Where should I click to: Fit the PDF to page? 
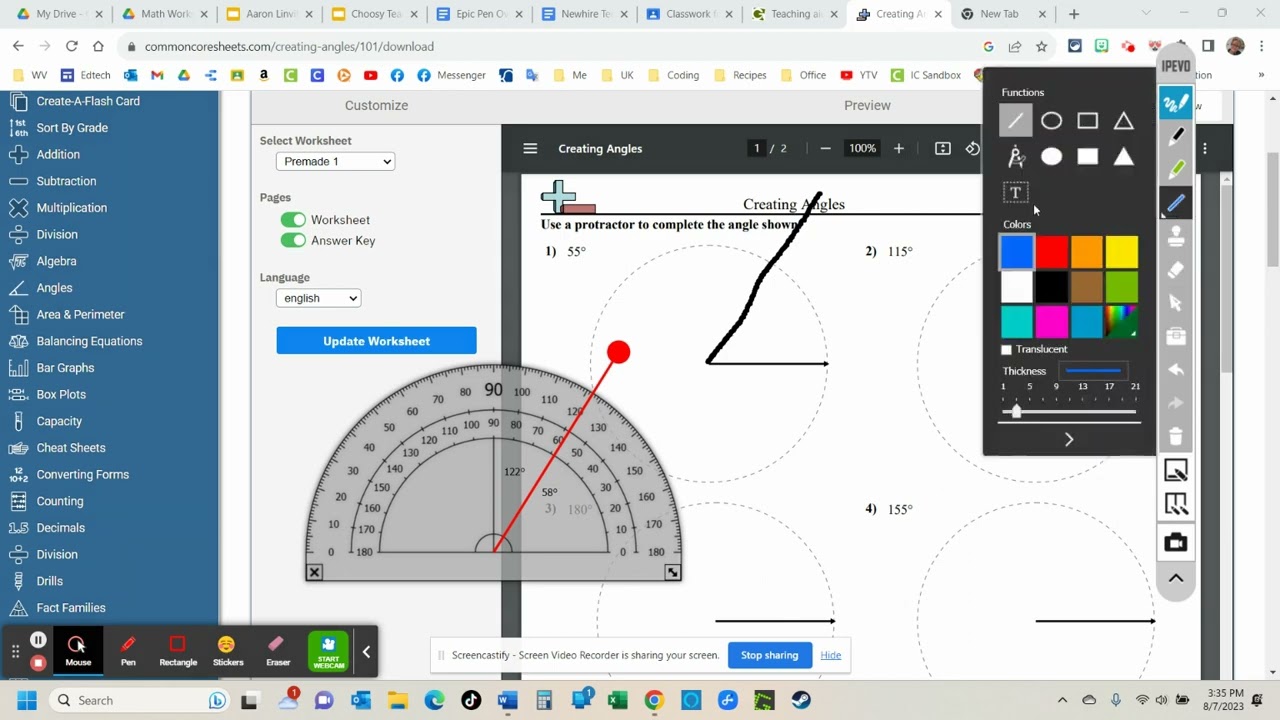pos(942,148)
